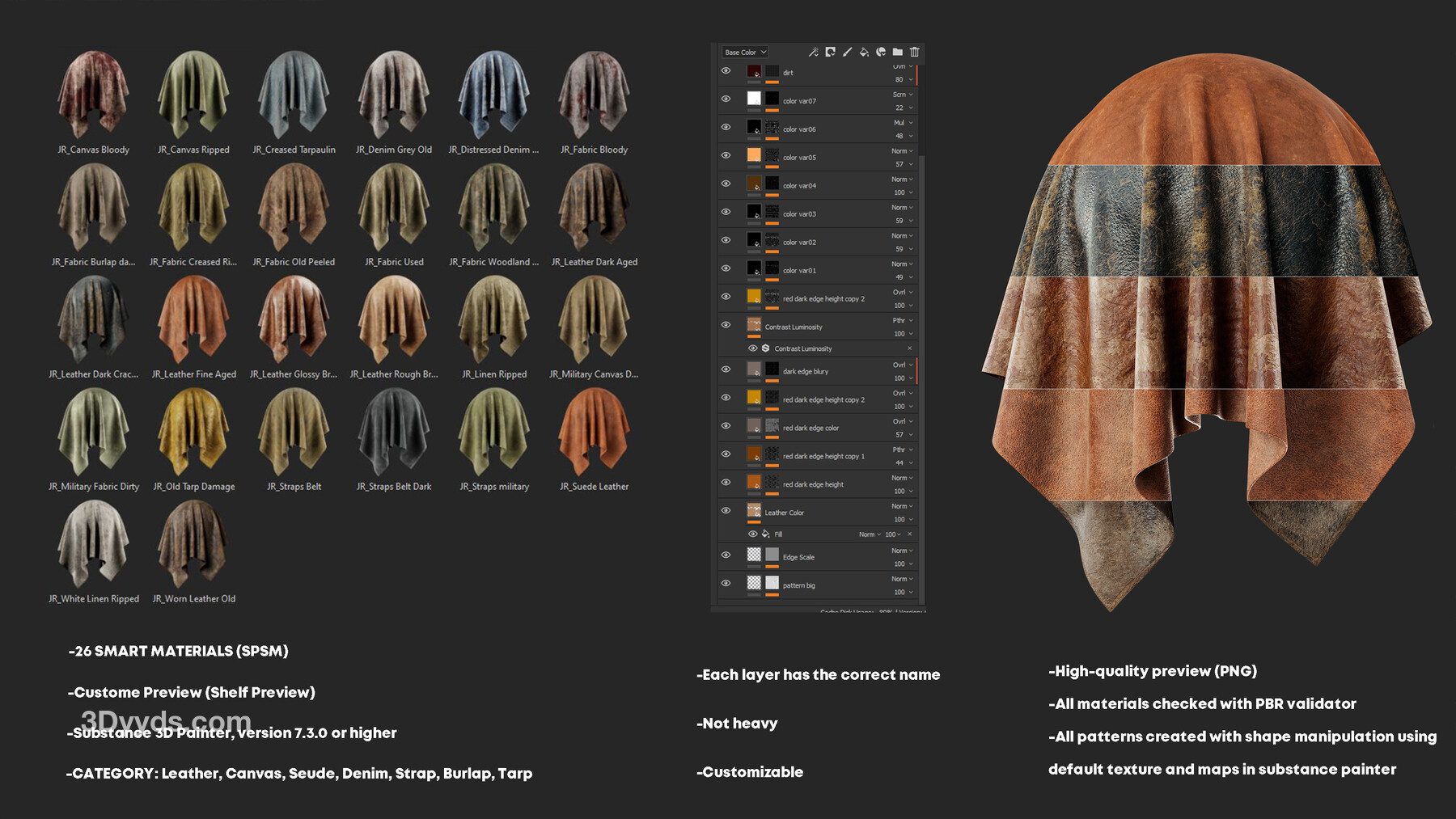Click the orange color swatch of color var05
The width and height of the screenshot is (1456, 819).
point(754,155)
